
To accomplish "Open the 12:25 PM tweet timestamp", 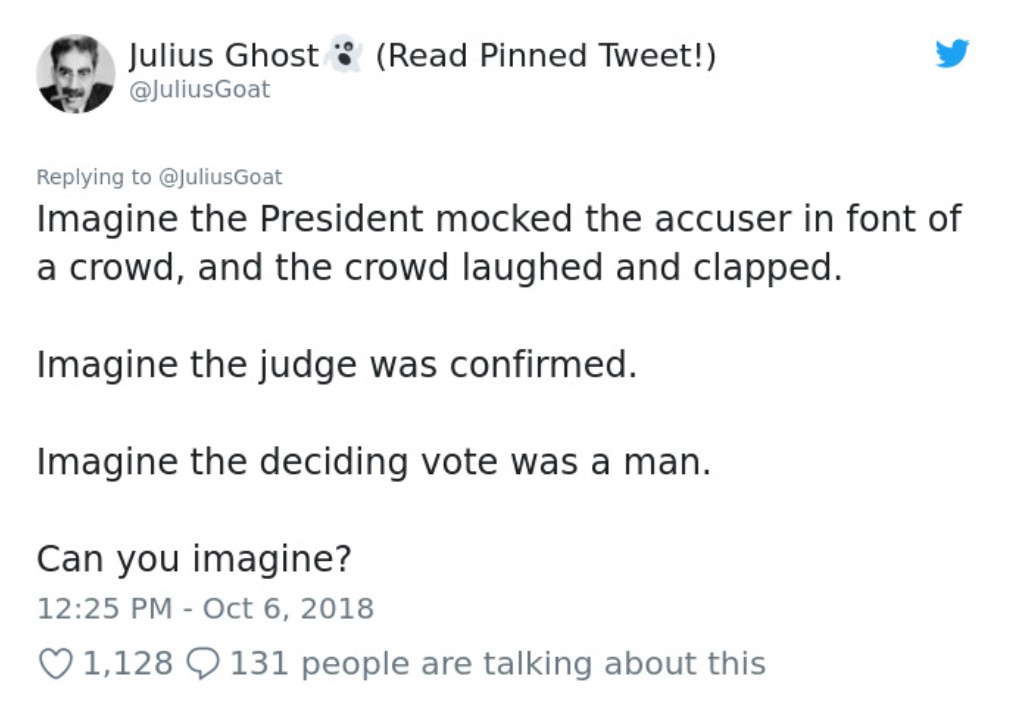I will [104, 608].
